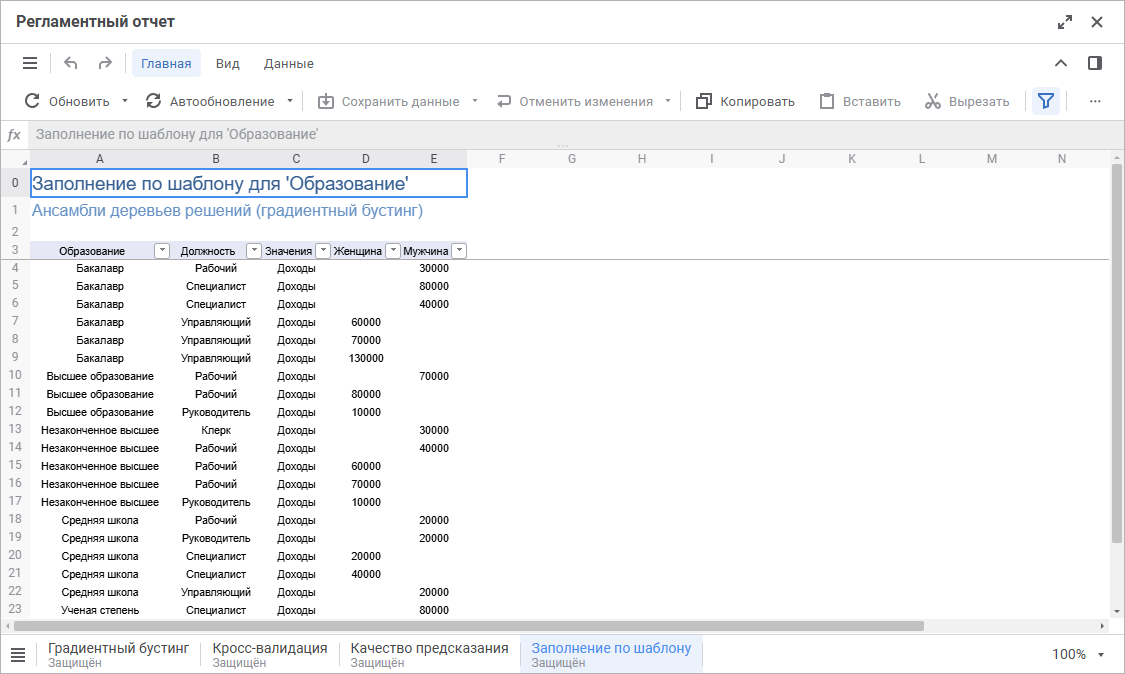This screenshot has height=674, width=1125.
Task: Click the Отменить изменения icon
Action: [504, 101]
